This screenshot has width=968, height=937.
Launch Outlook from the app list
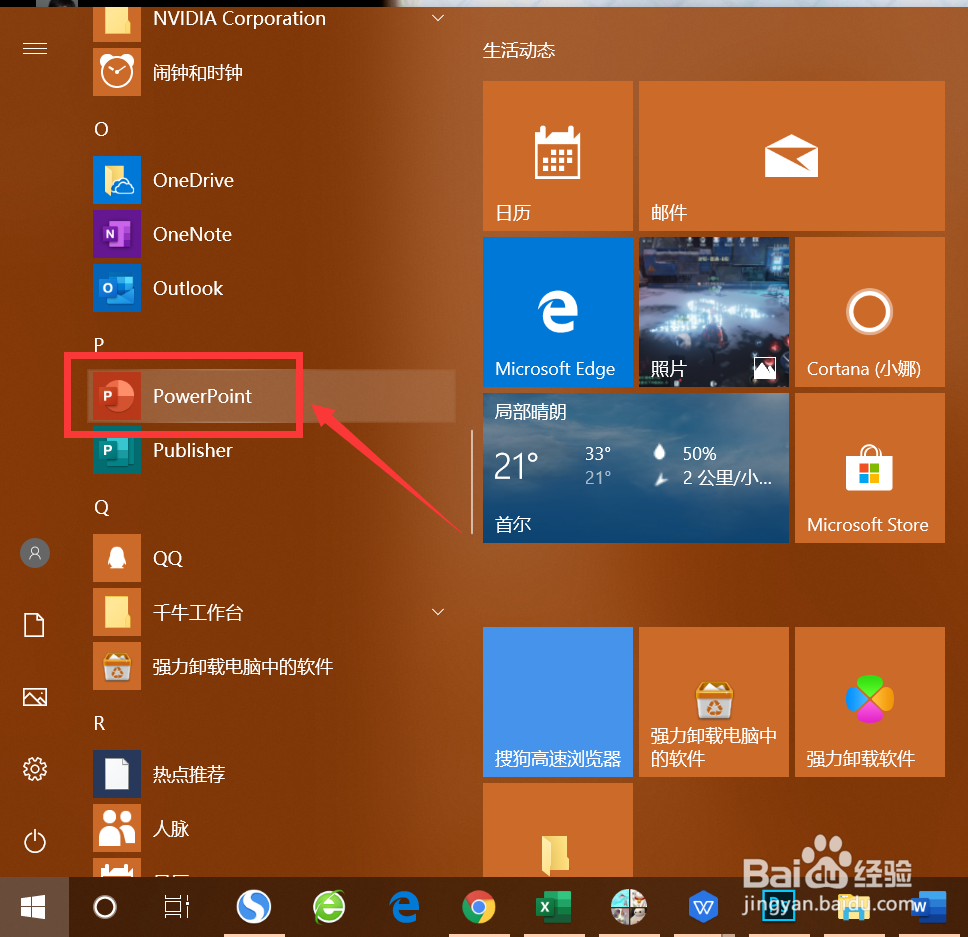pos(272,288)
